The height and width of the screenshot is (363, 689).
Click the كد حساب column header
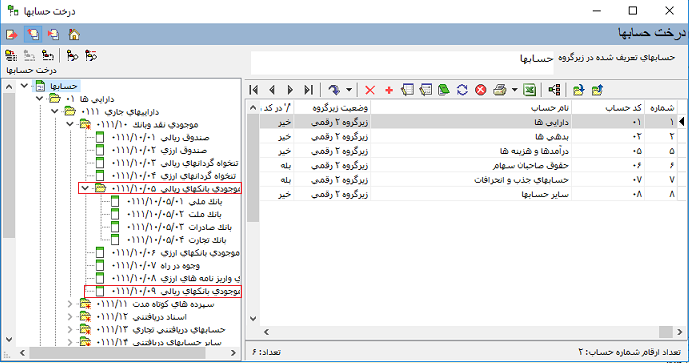click(x=608, y=108)
